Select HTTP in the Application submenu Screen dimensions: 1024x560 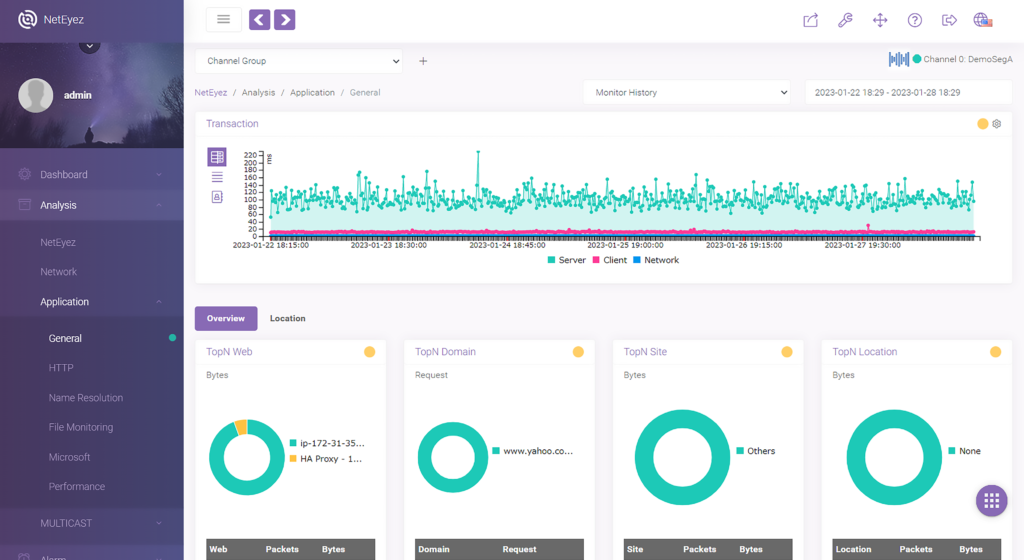coord(61,367)
